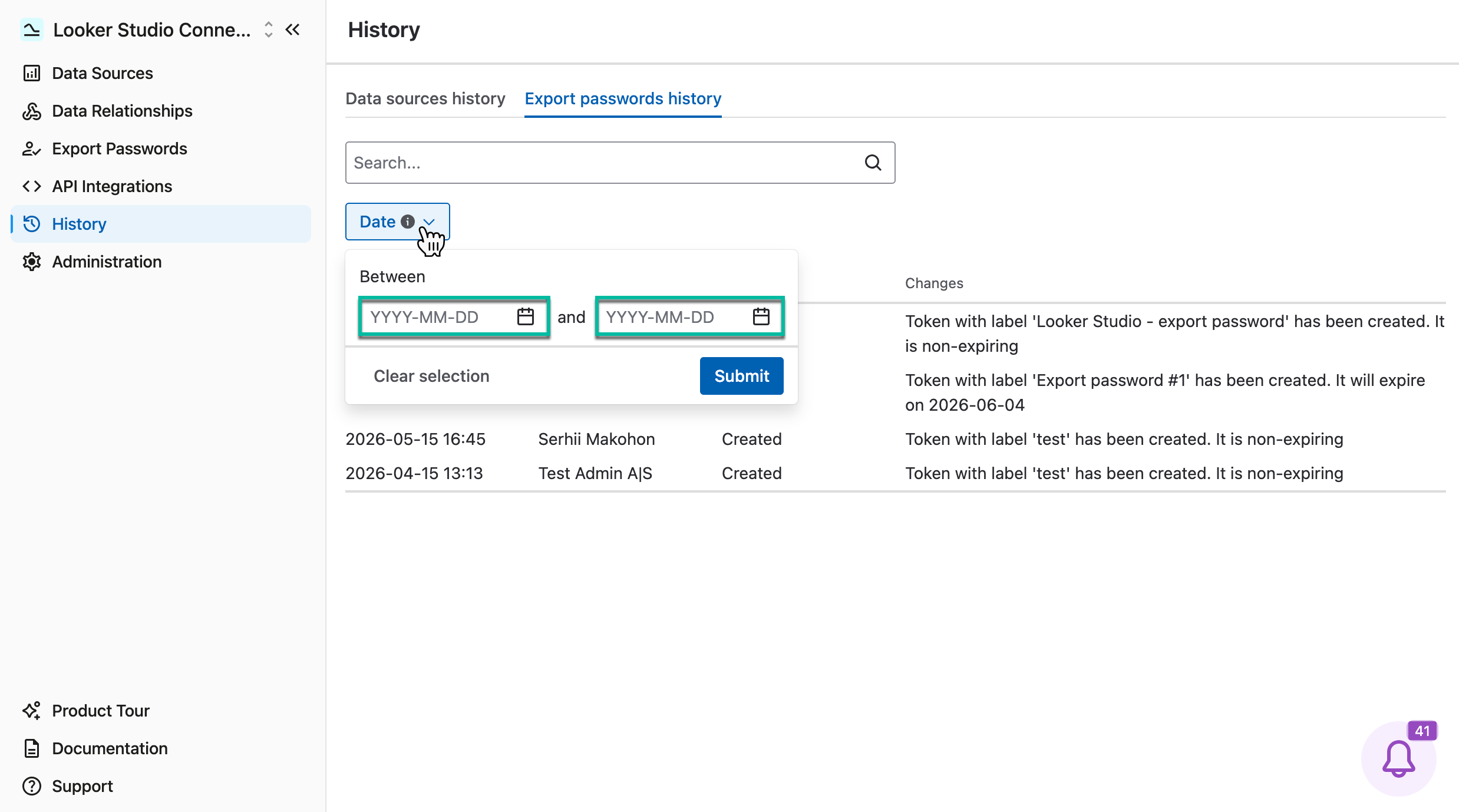Click the Data Sources chart icon
Screen dimensions: 1459x812
(32, 73)
